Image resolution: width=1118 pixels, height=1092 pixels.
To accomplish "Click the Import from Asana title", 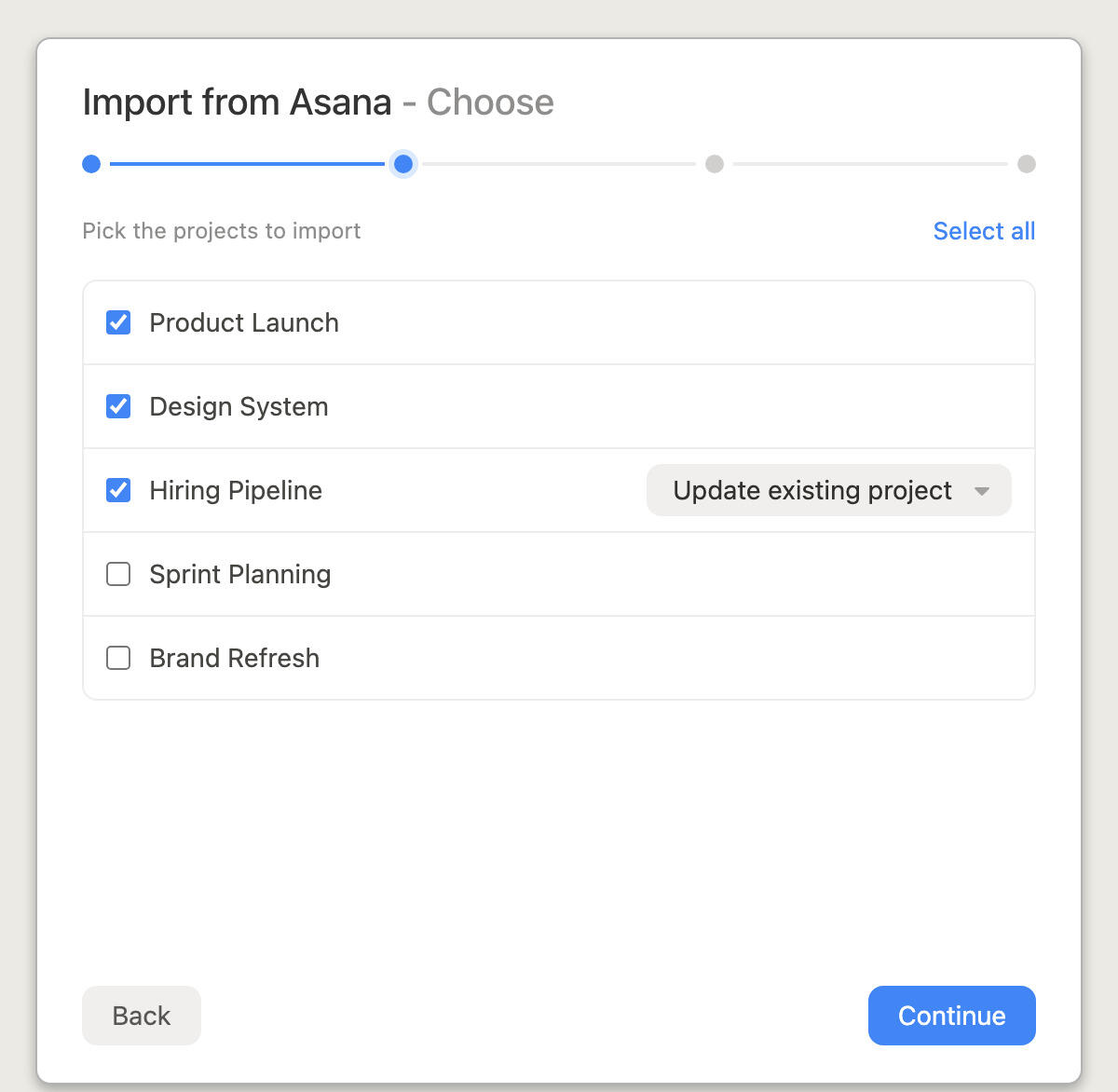I will tap(237, 102).
